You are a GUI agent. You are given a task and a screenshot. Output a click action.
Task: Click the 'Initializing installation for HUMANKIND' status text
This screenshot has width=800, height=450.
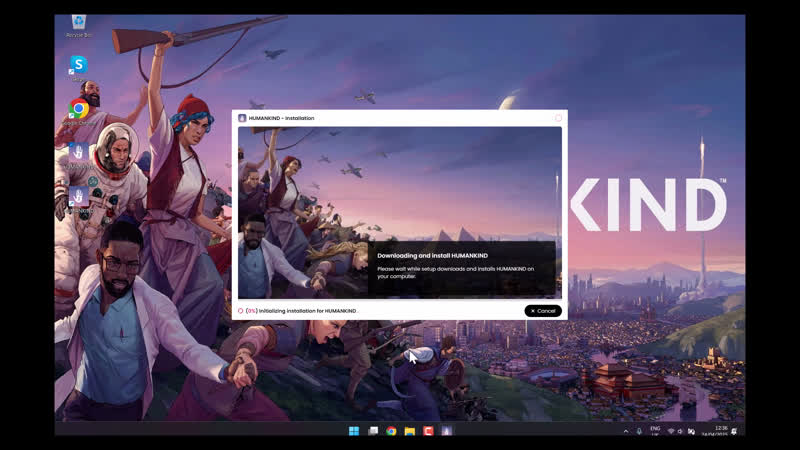(308, 311)
